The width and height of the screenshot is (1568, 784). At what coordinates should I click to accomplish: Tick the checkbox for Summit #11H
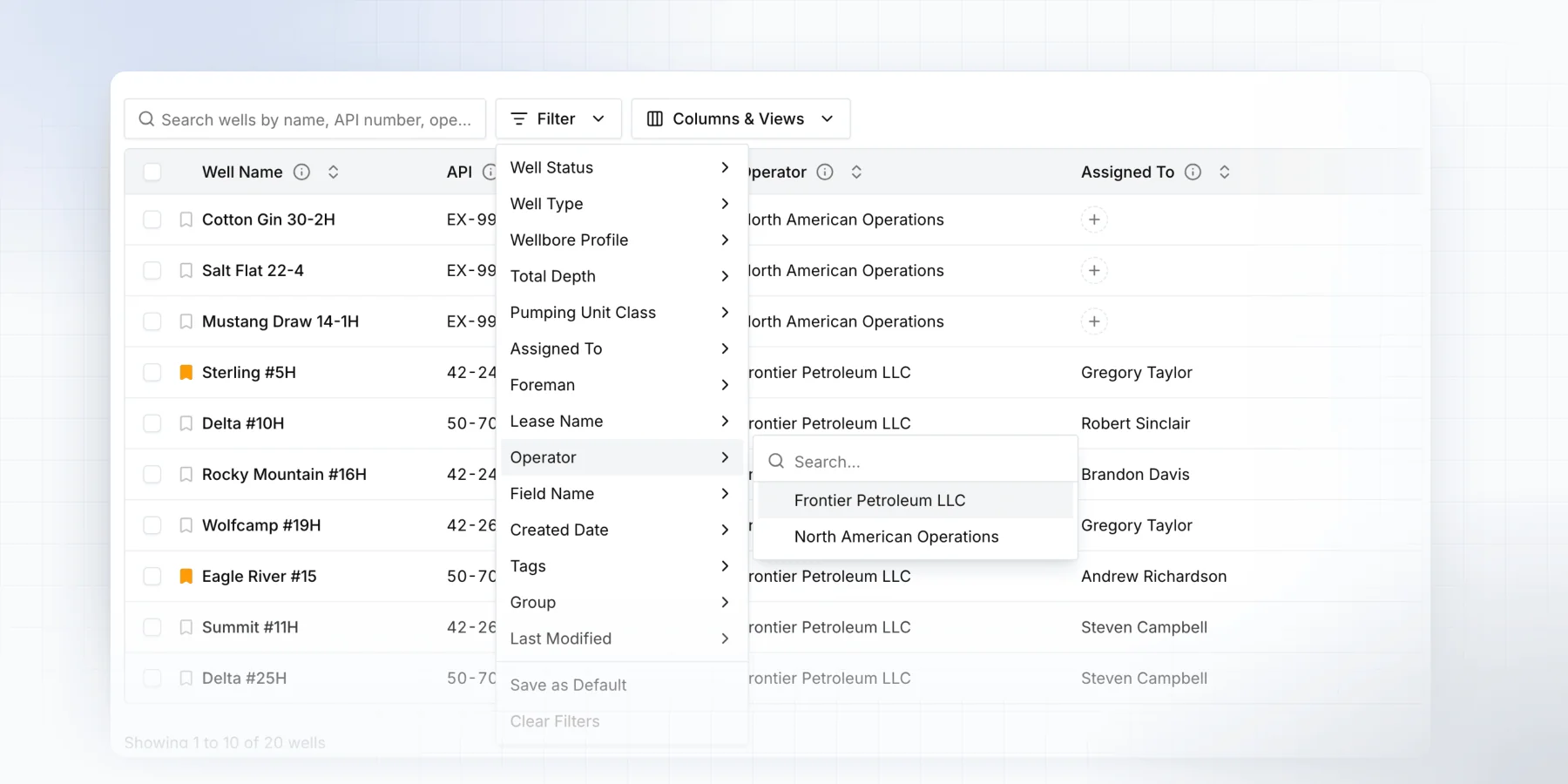[152, 627]
